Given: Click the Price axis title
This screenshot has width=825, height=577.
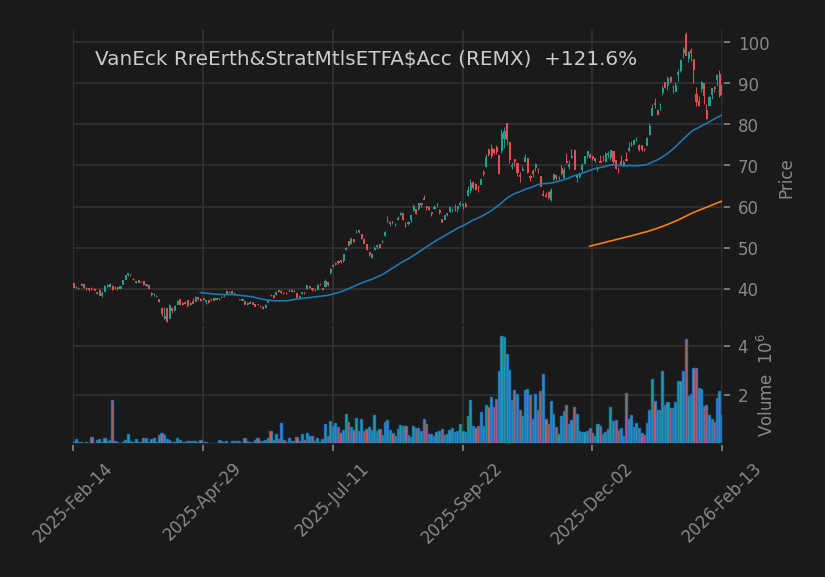Looking at the screenshot, I should (x=784, y=178).
